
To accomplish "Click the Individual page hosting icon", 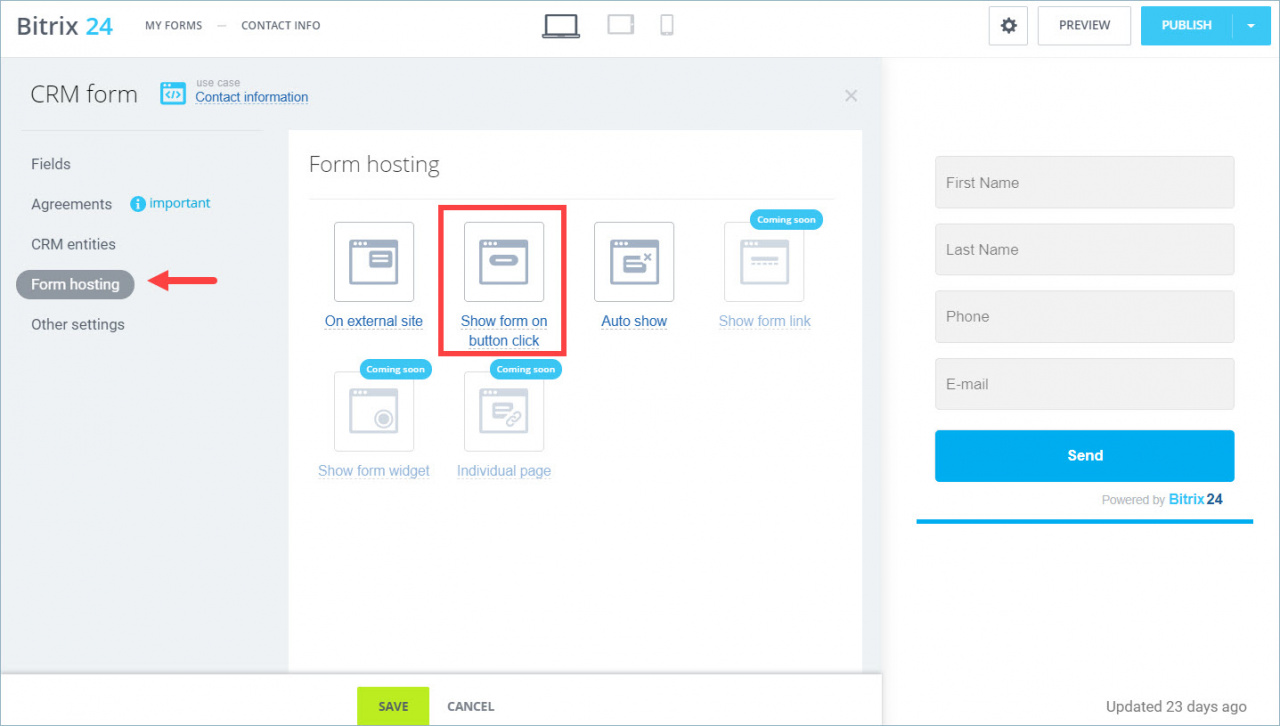I will point(504,412).
